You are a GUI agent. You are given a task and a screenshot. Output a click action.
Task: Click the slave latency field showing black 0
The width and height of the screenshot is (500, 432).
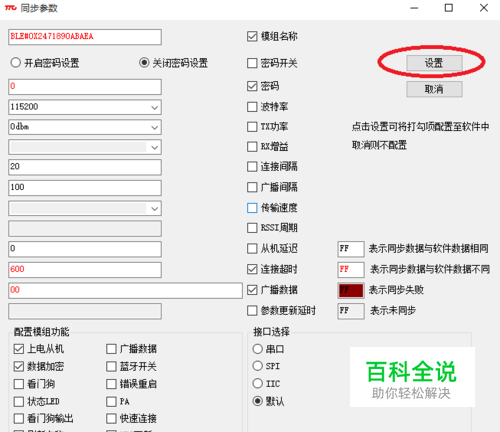pos(85,249)
